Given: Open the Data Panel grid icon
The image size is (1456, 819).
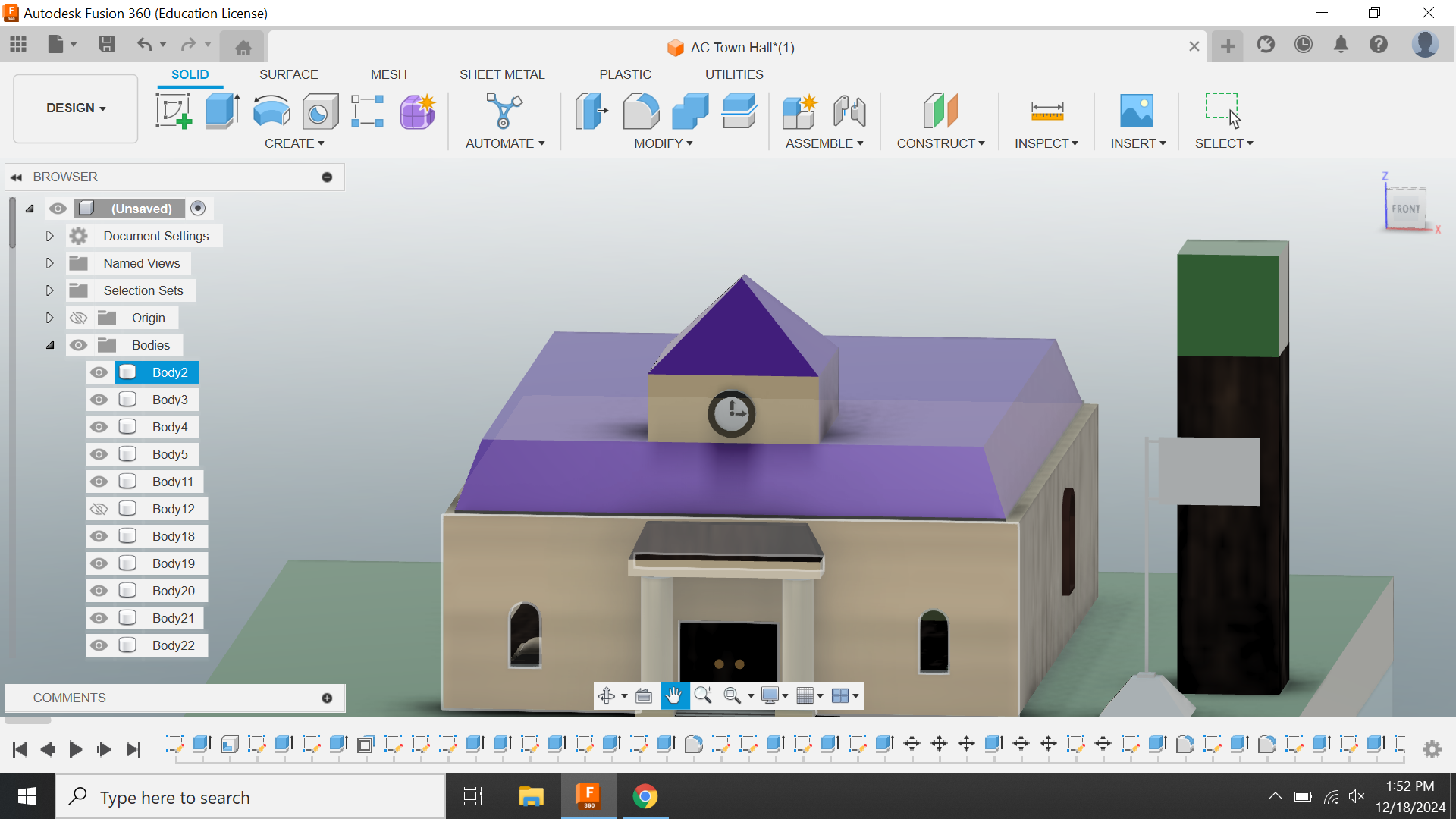Looking at the screenshot, I should click(18, 44).
